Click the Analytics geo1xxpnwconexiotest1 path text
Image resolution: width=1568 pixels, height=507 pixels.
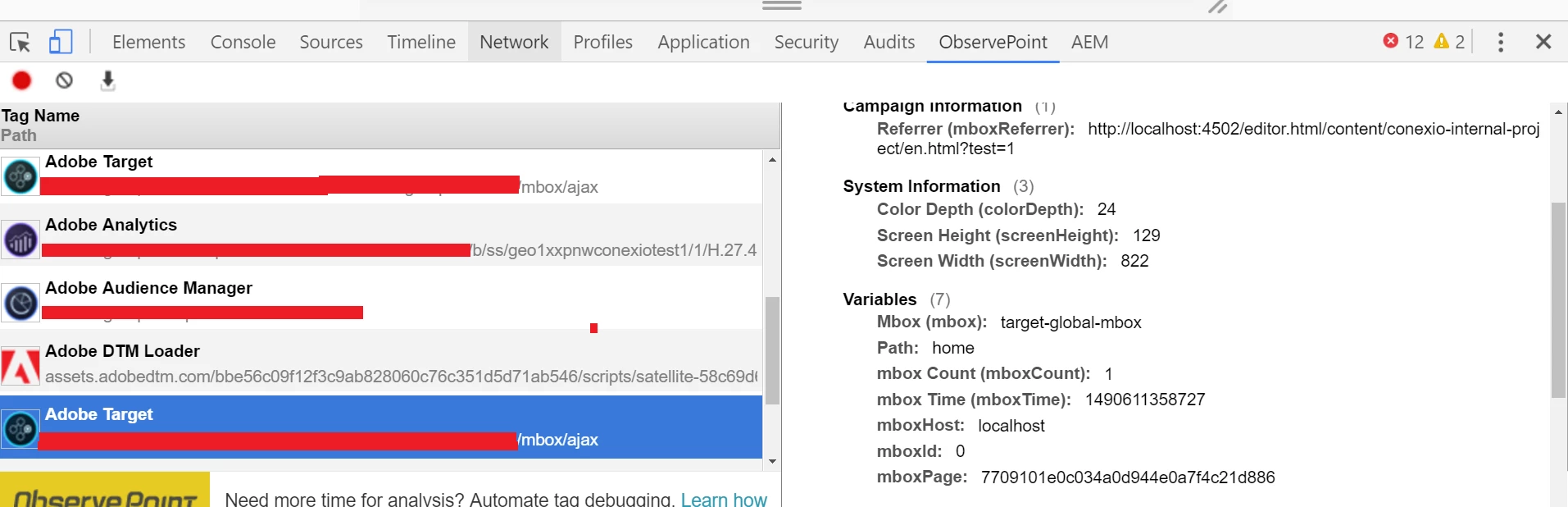614,250
